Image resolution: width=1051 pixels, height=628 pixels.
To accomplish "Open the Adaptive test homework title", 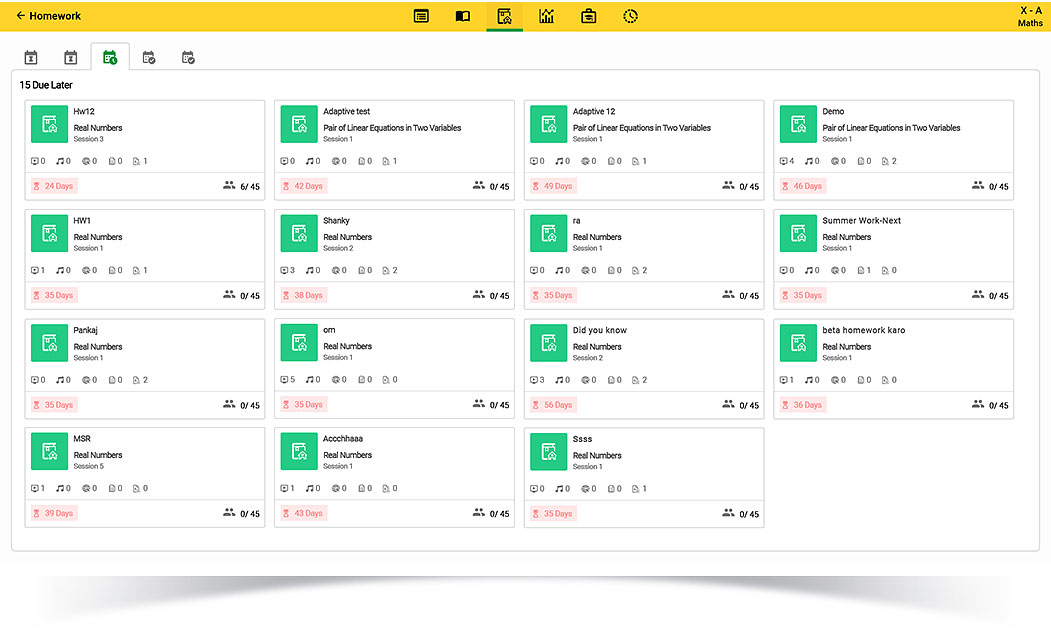I will (346, 112).
